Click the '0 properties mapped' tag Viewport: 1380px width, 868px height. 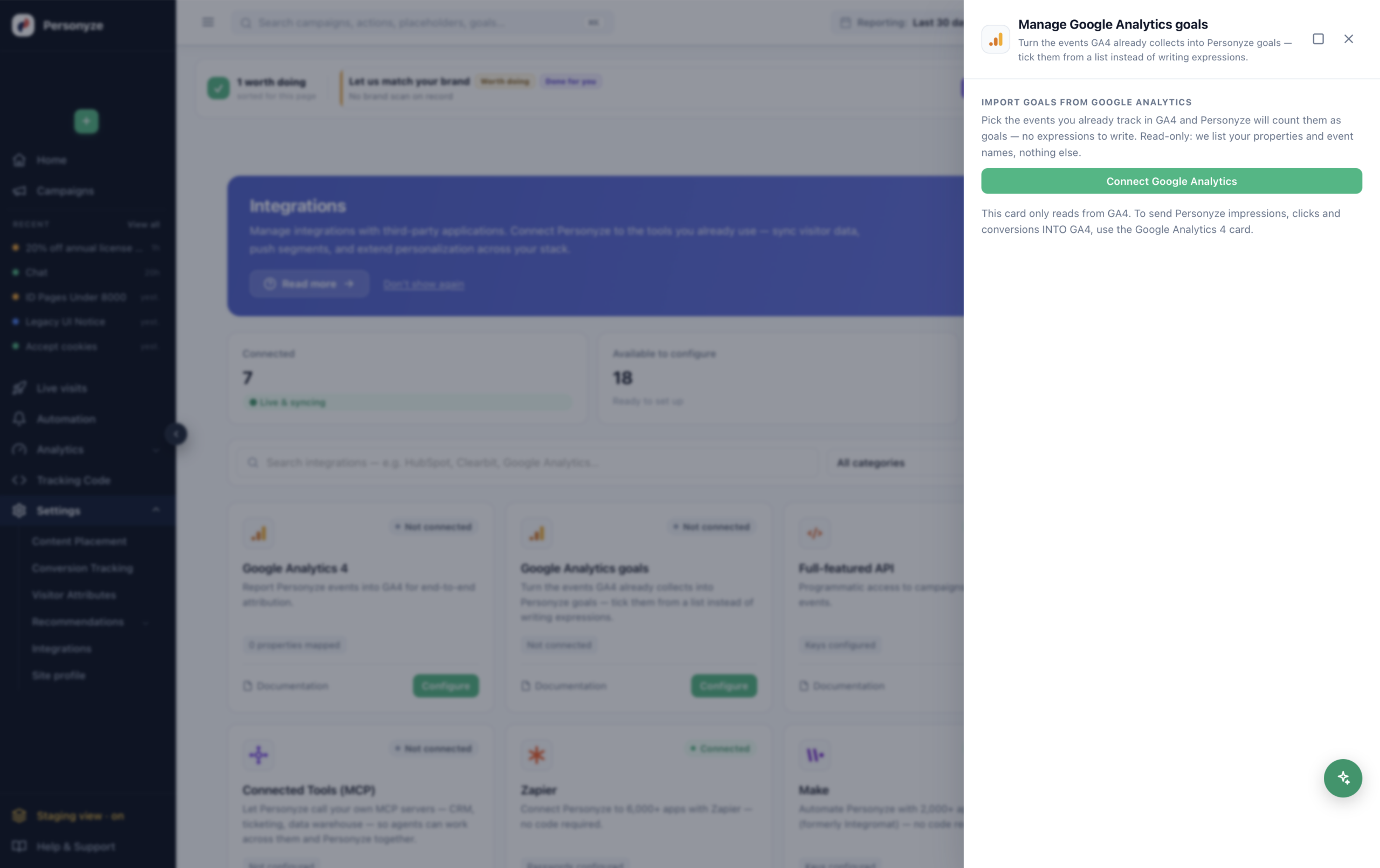click(294, 645)
